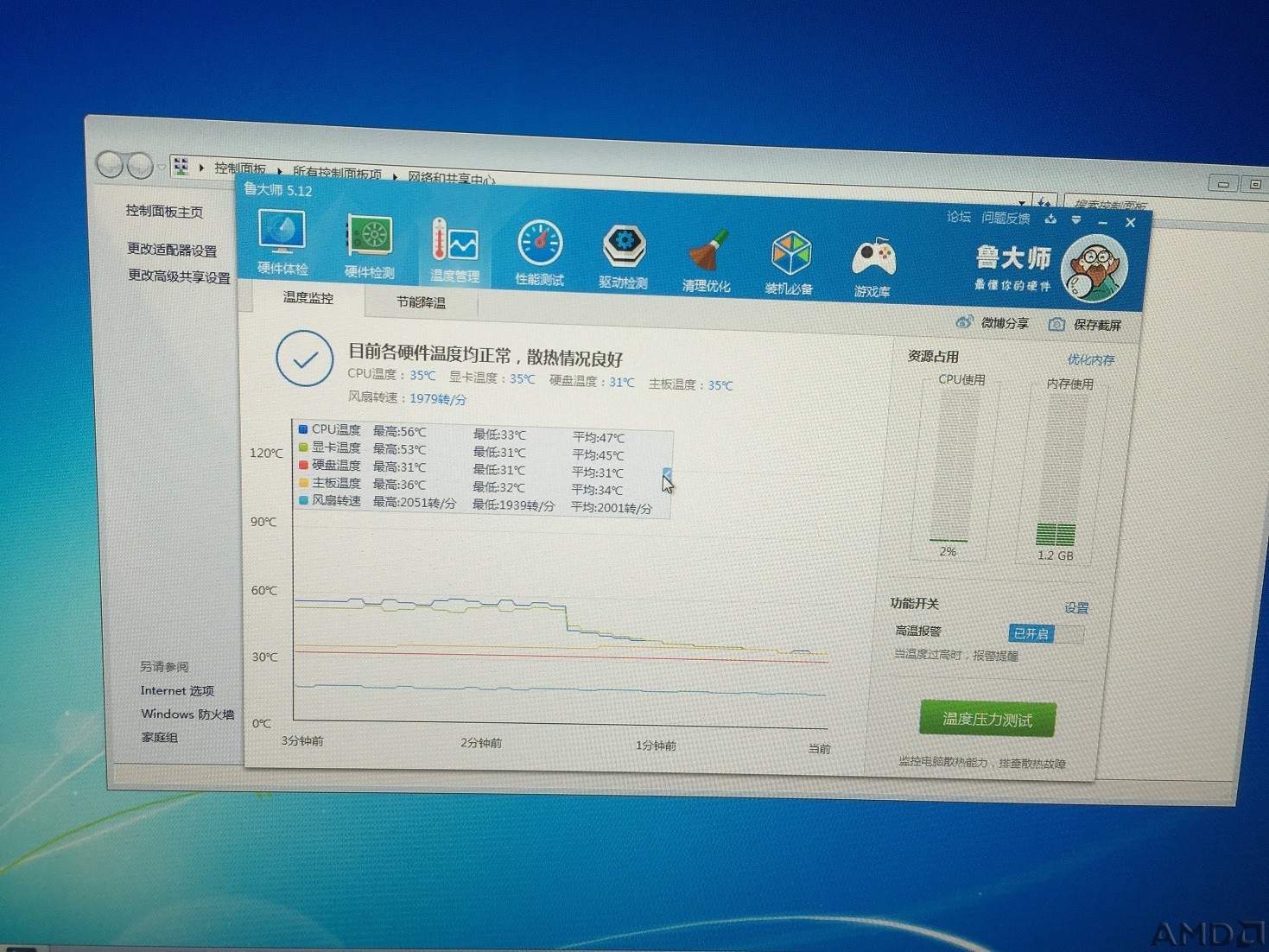Click the CPU温度 35℃ reading

coord(422,376)
